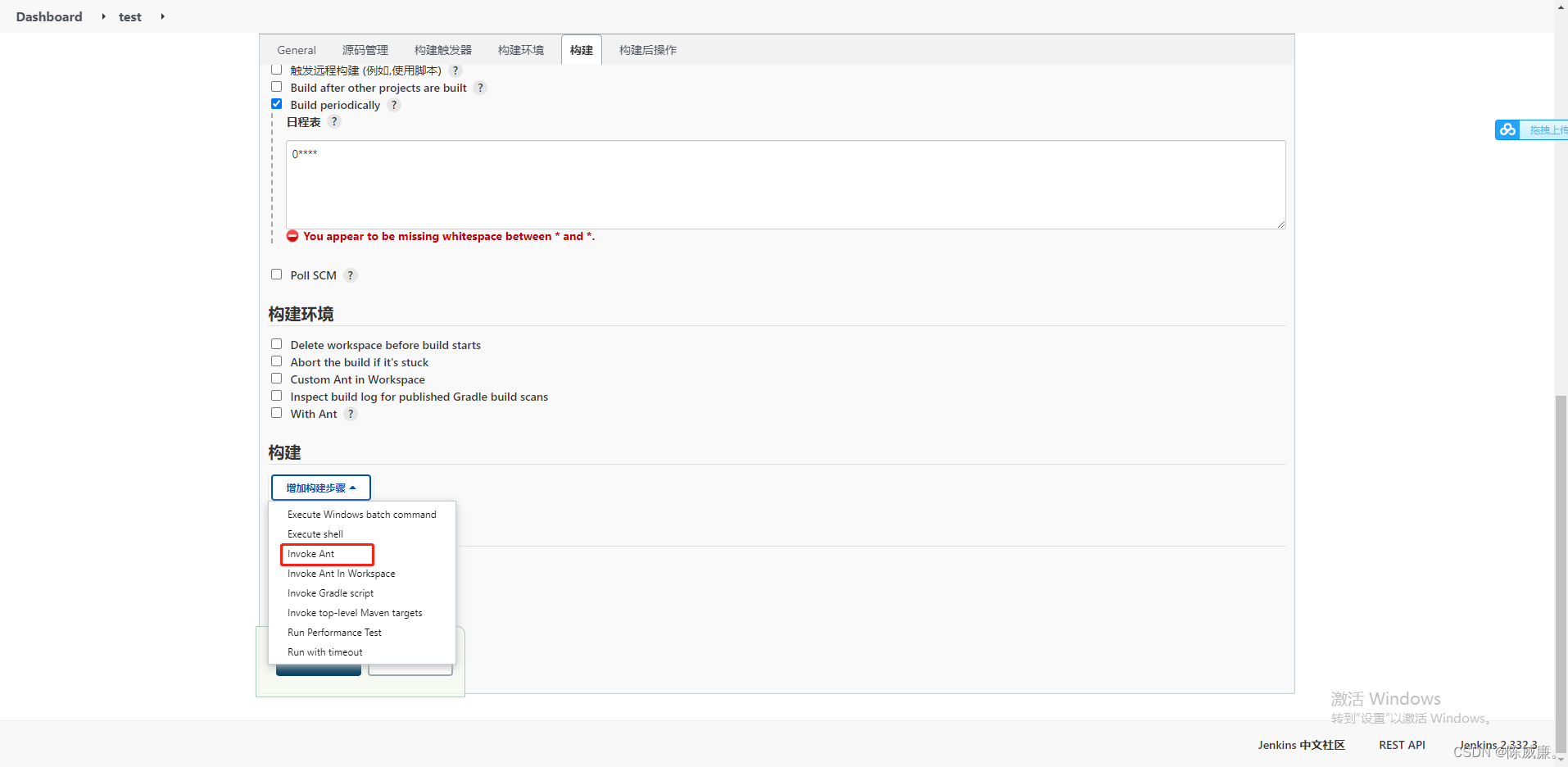
Task: Open Jenkins 2.332.3 version link
Action: click(x=1498, y=745)
